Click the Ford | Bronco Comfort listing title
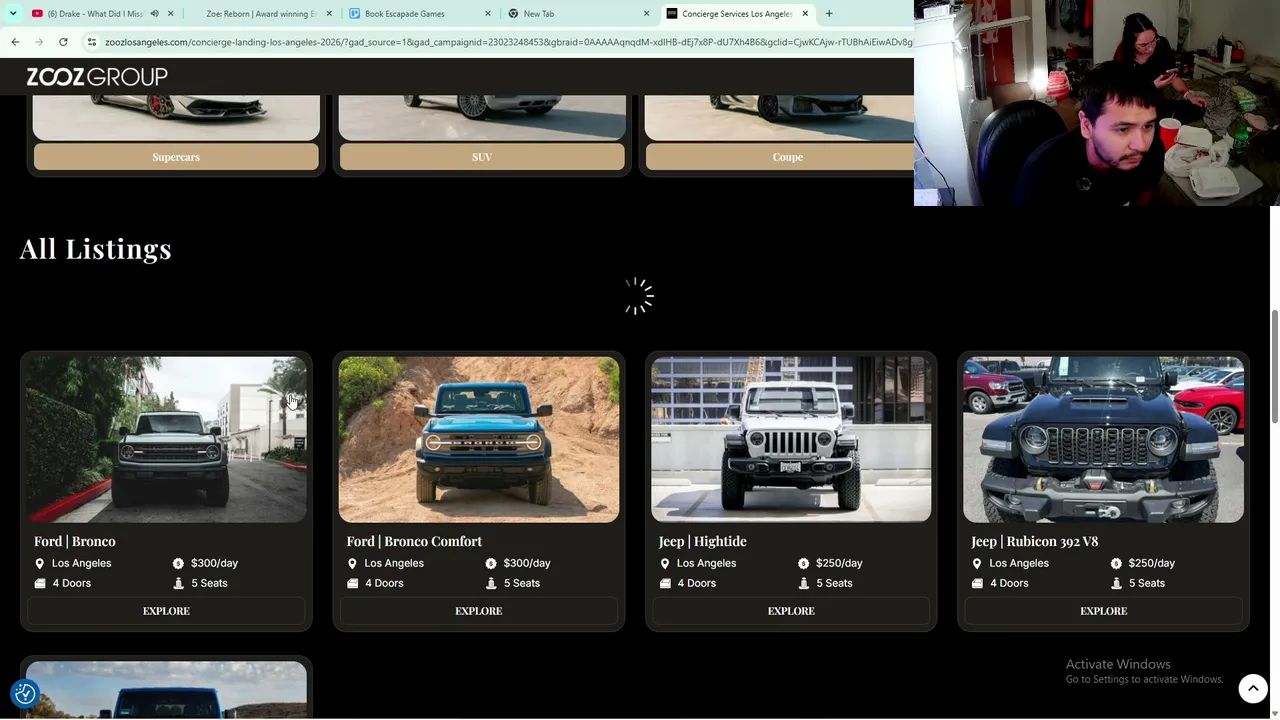This screenshot has height=720, width=1280. coord(414,541)
